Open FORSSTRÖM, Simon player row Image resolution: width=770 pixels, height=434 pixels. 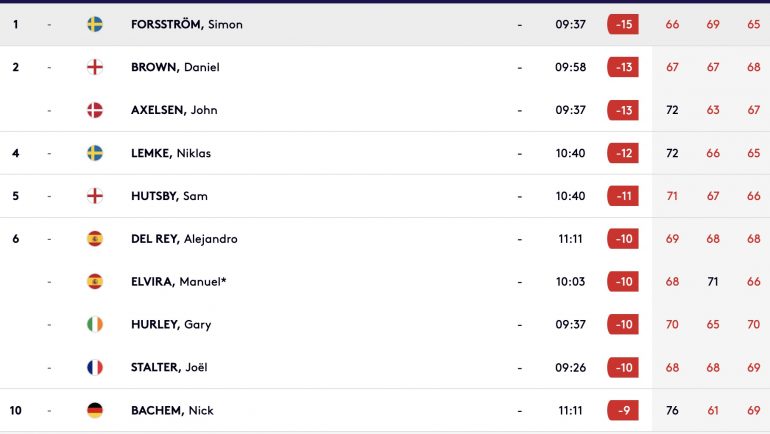click(x=385, y=25)
